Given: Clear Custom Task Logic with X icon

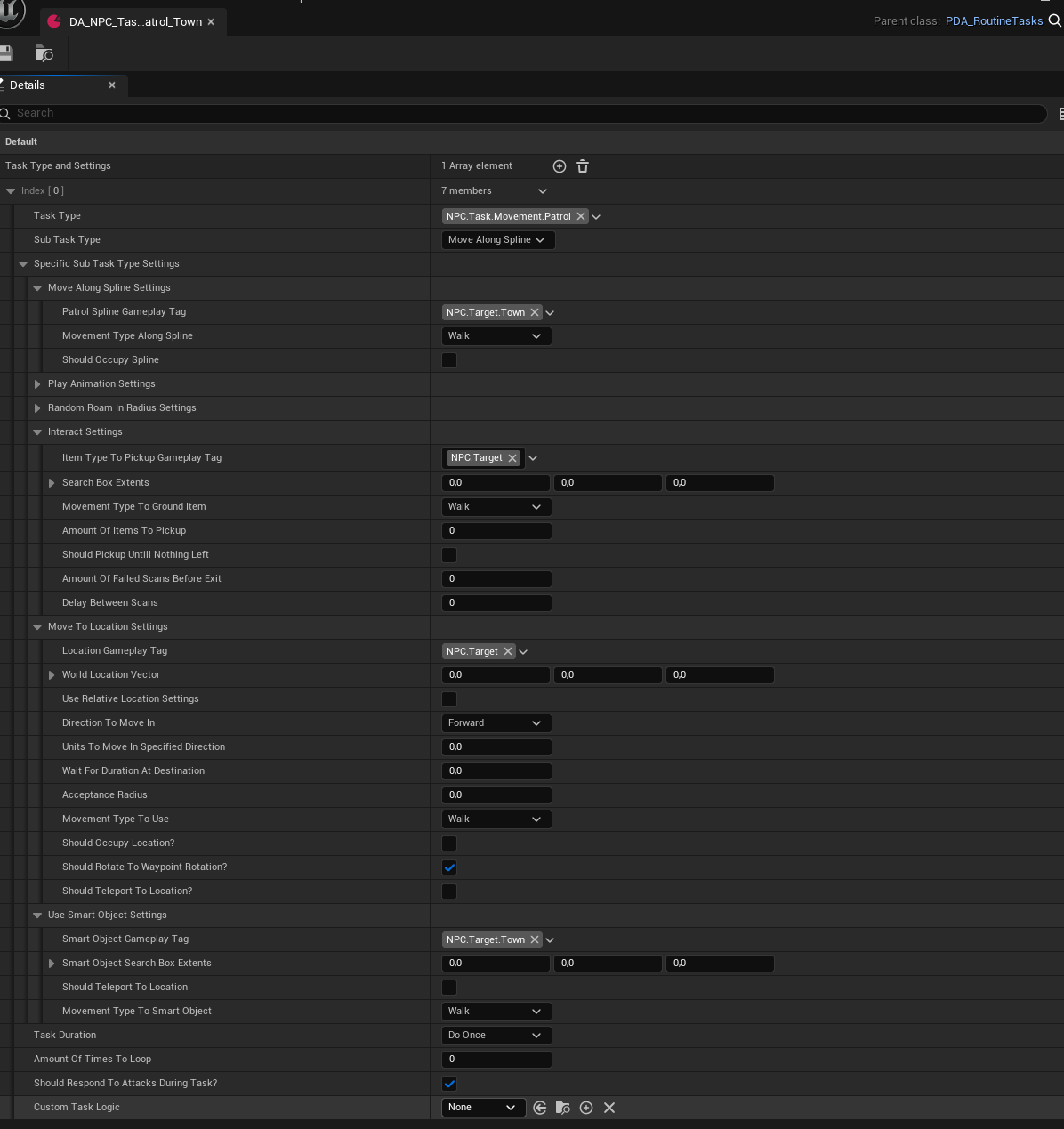Looking at the screenshot, I should [609, 1108].
